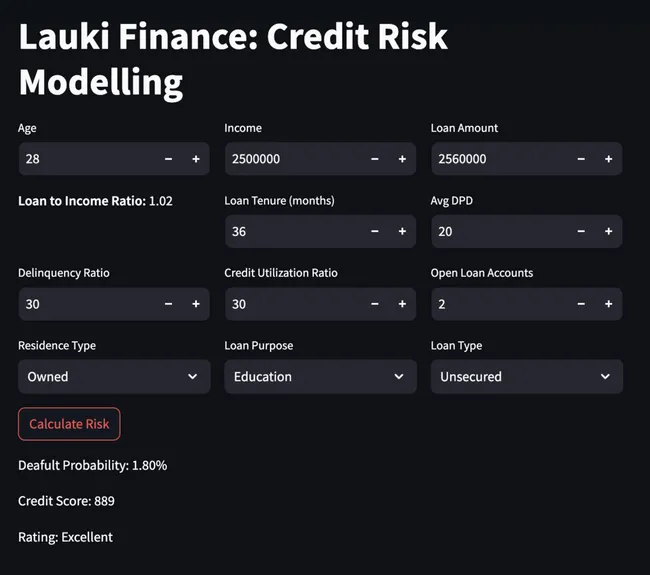The image size is (650, 575).
Task: Decrease Avg DPD using minus icon
Action: pos(581,231)
